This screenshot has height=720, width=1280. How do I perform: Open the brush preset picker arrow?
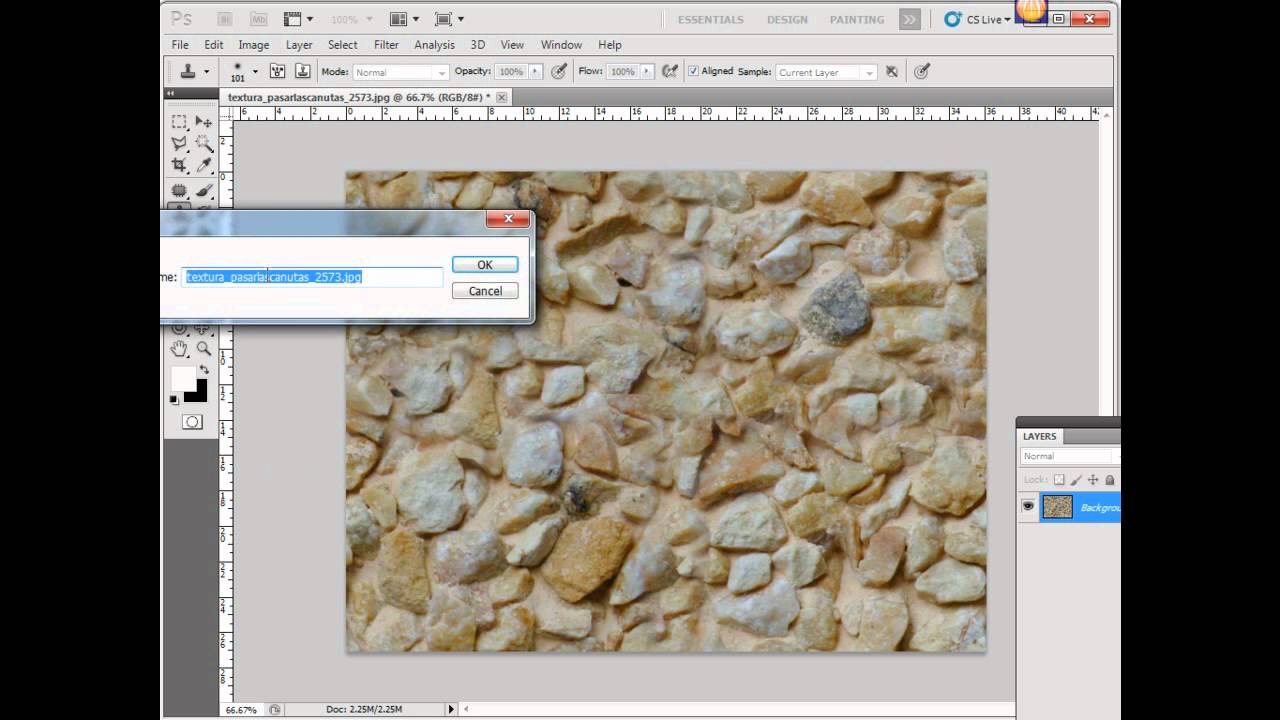coord(255,71)
